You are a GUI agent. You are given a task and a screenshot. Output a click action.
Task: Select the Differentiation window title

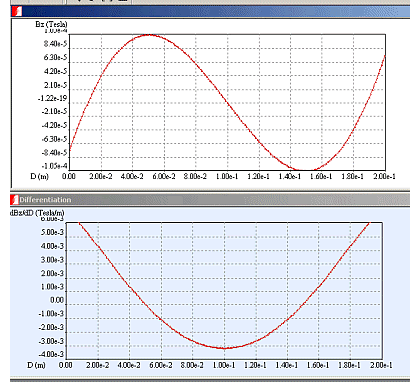coord(45,200)
